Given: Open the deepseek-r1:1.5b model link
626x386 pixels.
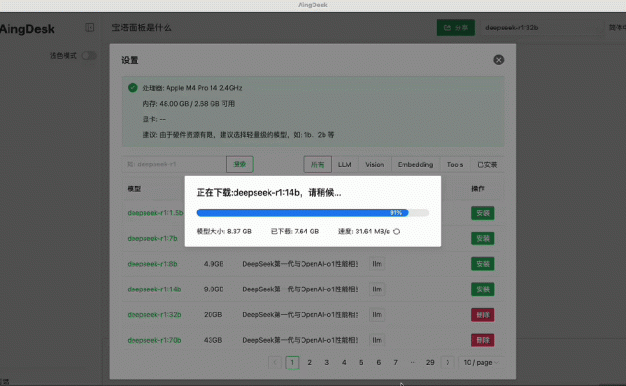Looking at the screenshot, I should point(155,213).
